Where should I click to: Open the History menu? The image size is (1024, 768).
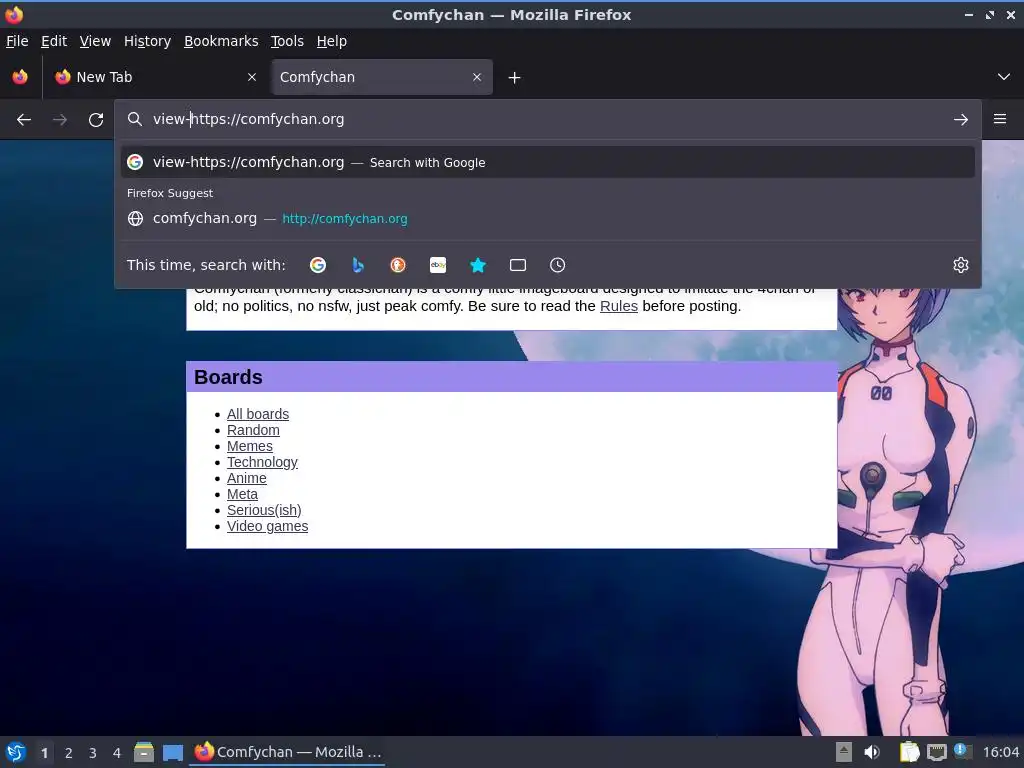point(147,41)
